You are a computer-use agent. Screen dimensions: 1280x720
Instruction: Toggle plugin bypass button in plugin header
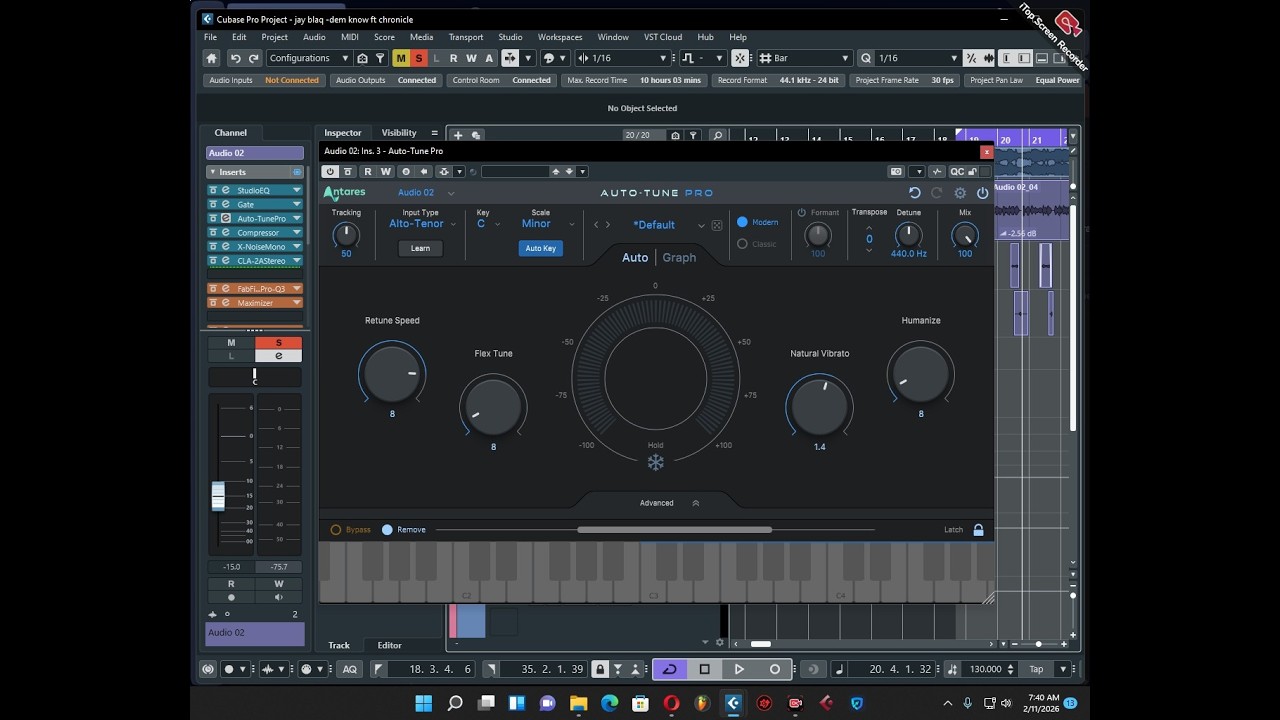pos(348,171)
